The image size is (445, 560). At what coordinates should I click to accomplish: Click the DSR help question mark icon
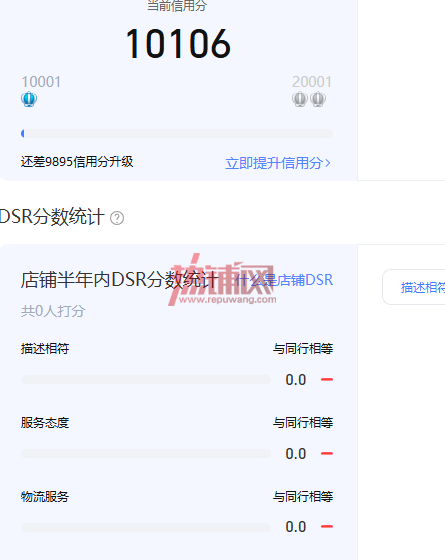(x=117, y=218)
